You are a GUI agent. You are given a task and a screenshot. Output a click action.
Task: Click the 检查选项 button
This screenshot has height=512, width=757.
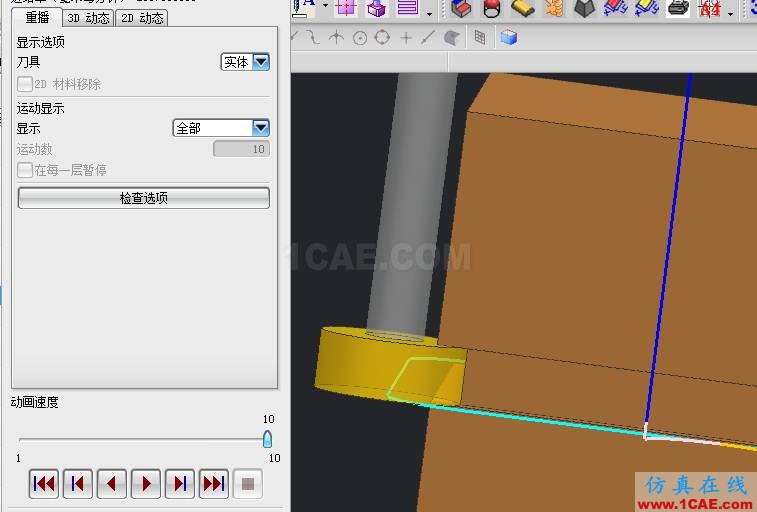(x=143, y=198)
